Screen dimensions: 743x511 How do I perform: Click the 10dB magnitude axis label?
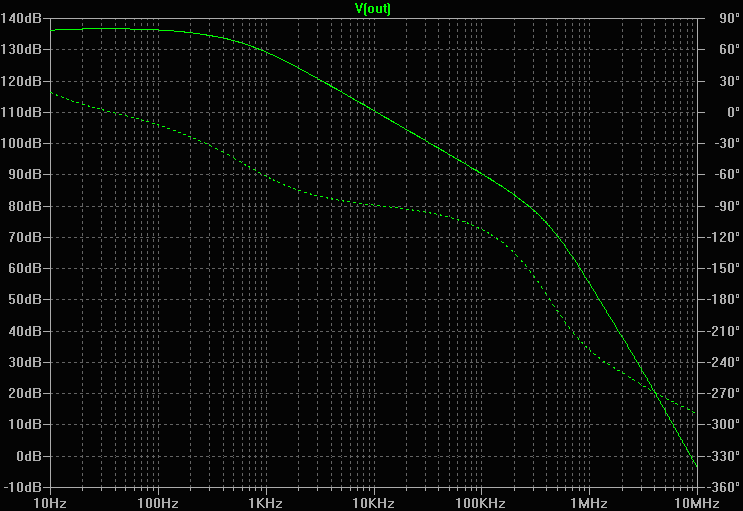25,424
